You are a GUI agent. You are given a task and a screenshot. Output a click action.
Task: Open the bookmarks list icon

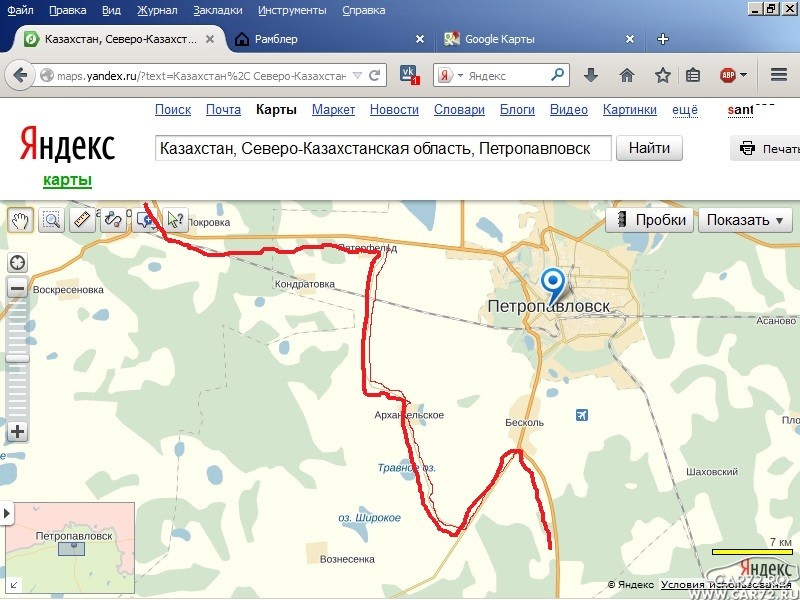tap(693, 76)
